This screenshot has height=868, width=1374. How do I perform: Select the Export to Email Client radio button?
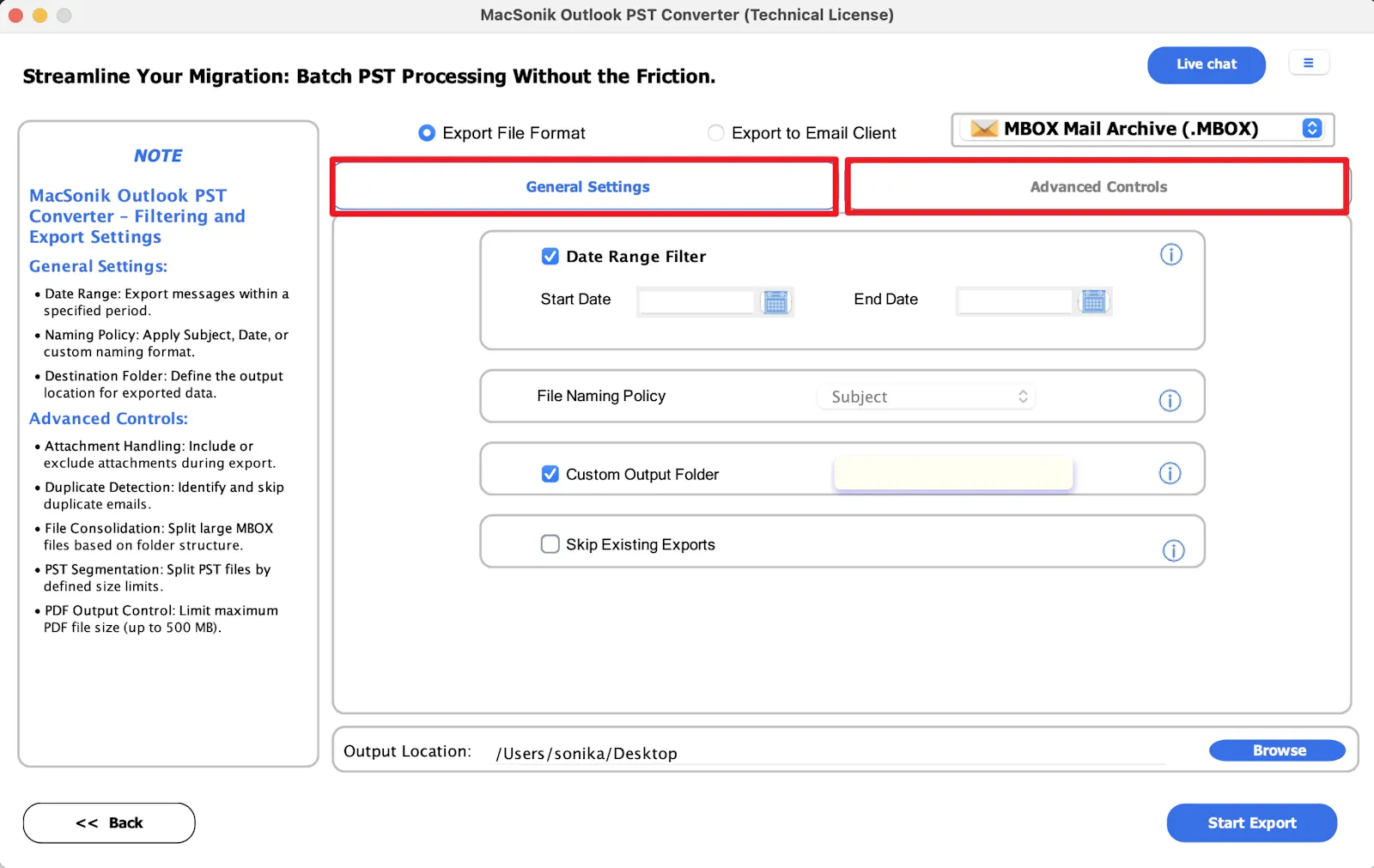pos(715,133)
